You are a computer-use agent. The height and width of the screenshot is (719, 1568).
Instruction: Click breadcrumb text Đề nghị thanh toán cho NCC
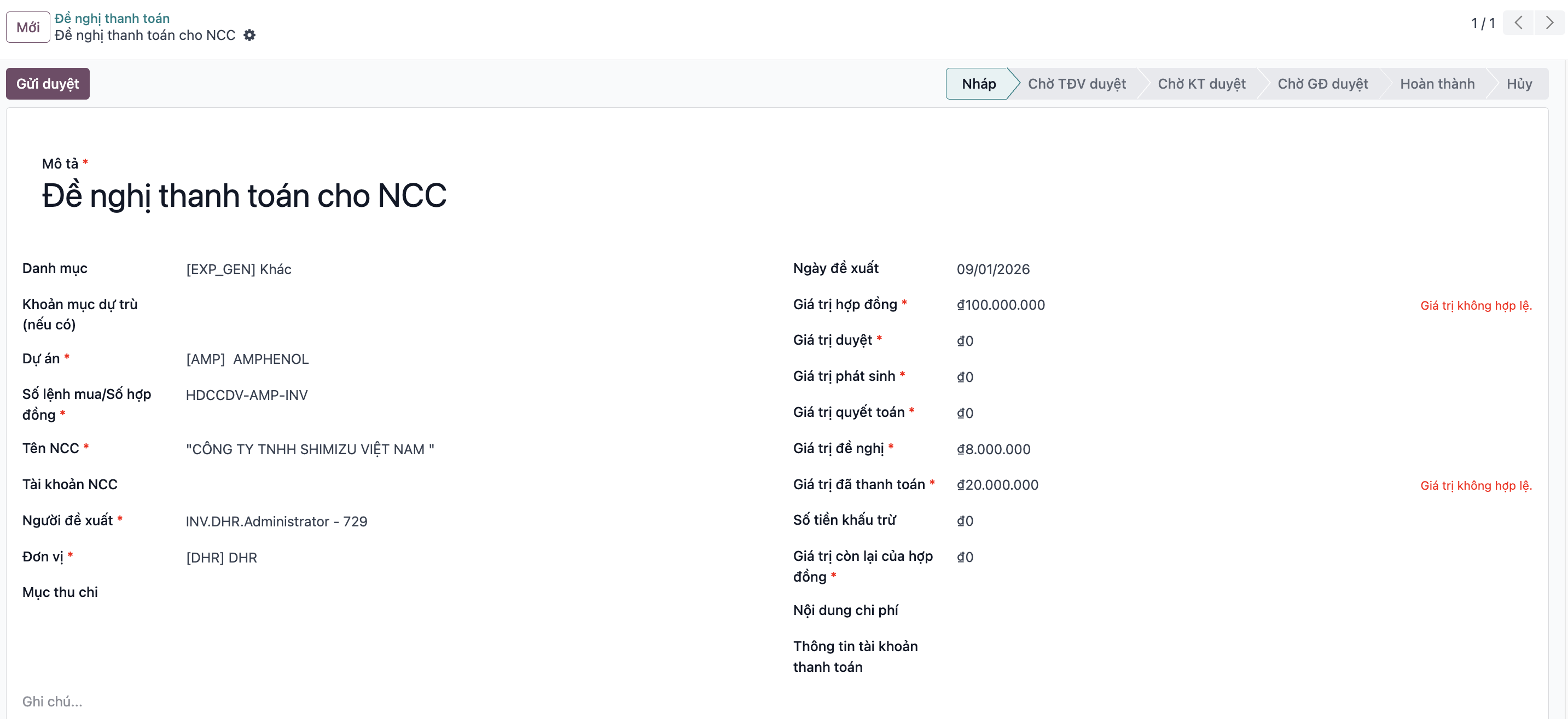coord(145,36)
